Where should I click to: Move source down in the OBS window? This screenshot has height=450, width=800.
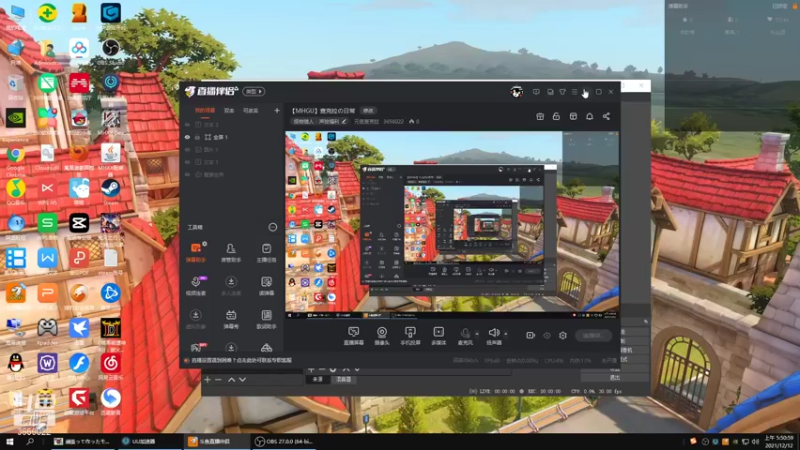[x=242, y=380]
